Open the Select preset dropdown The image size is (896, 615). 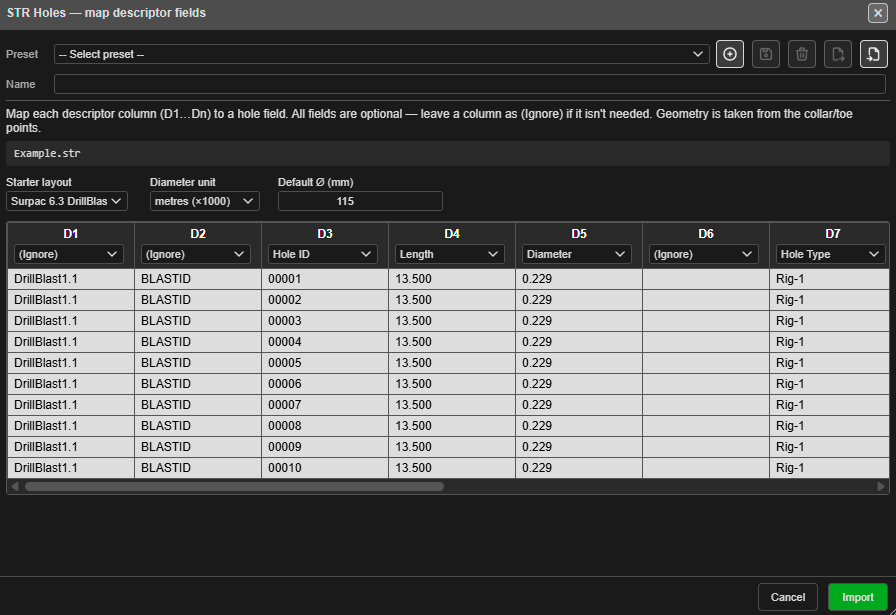tap(382, 54)
